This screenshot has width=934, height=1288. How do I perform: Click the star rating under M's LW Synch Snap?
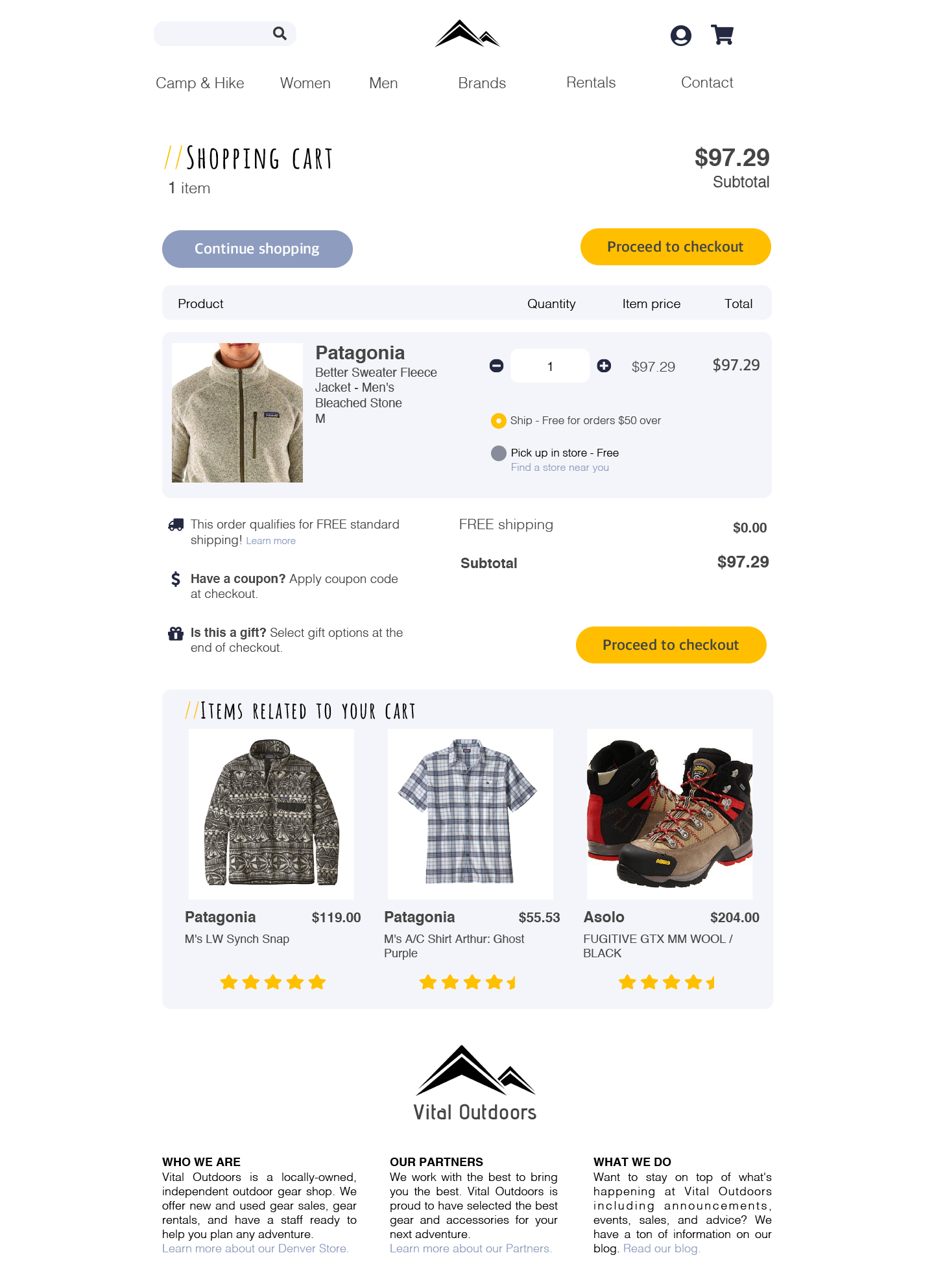tap(272, 982)
